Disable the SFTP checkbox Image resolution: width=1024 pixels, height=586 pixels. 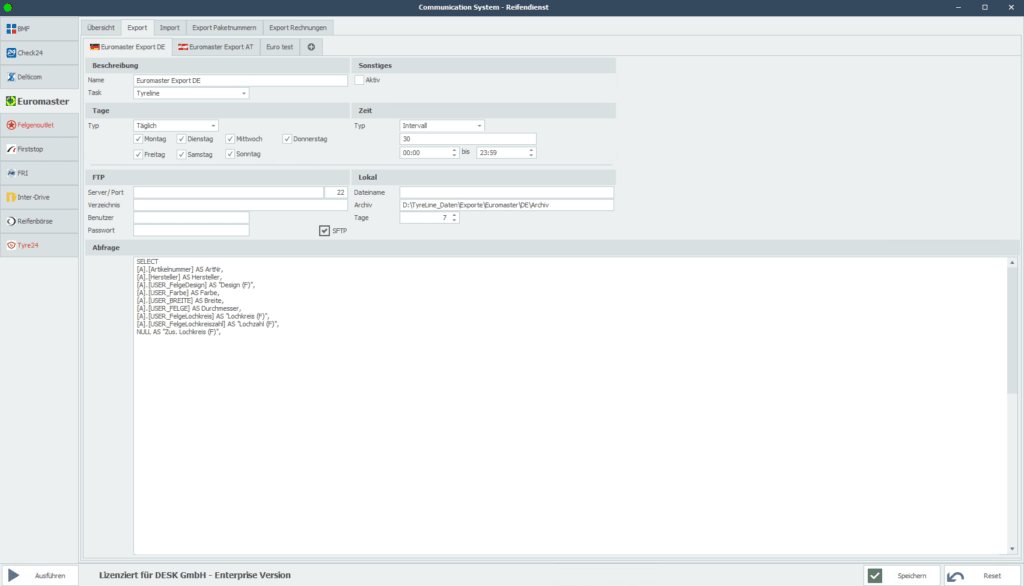325,231
